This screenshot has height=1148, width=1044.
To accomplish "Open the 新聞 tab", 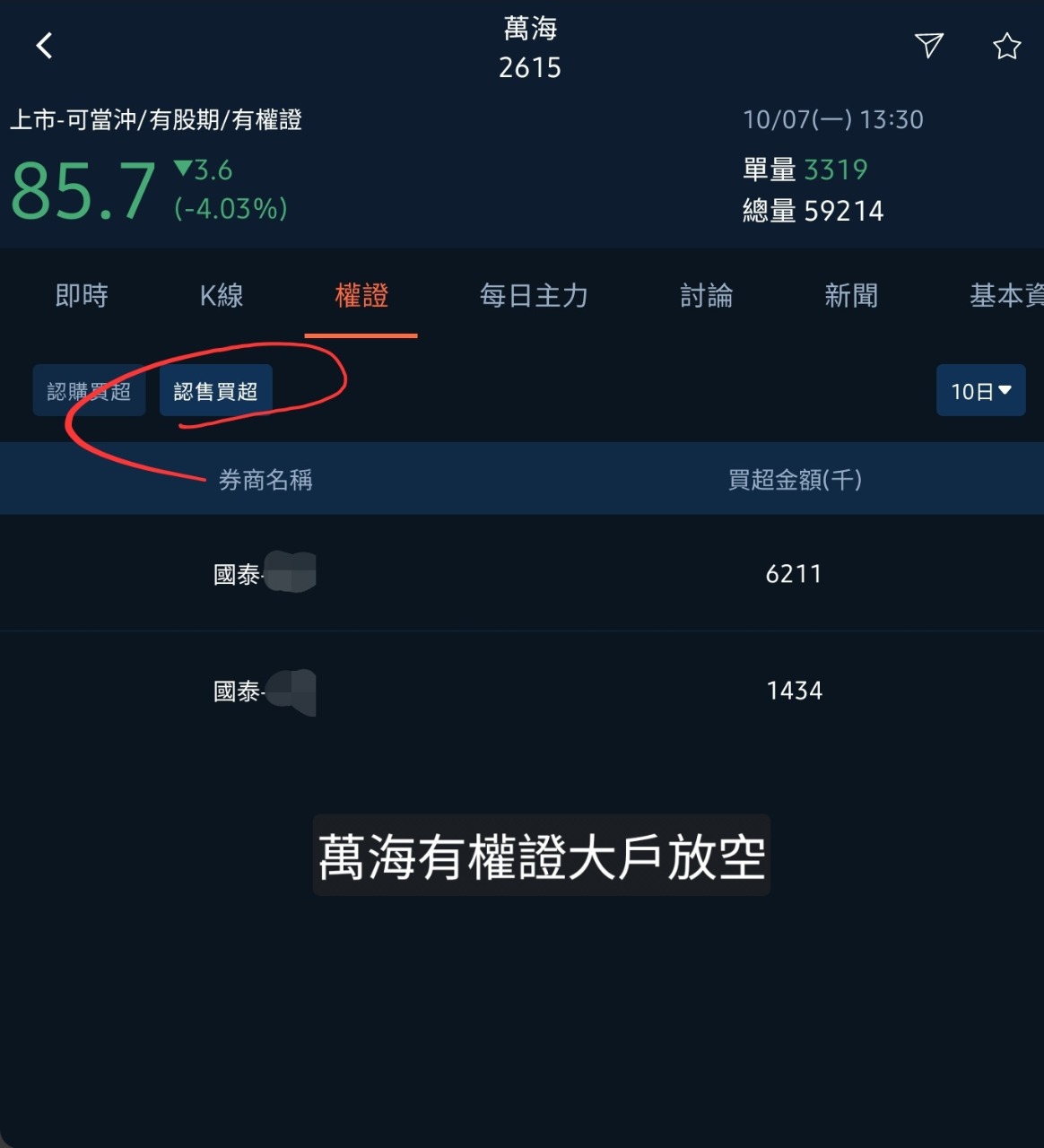I will [x=851, y=295].
